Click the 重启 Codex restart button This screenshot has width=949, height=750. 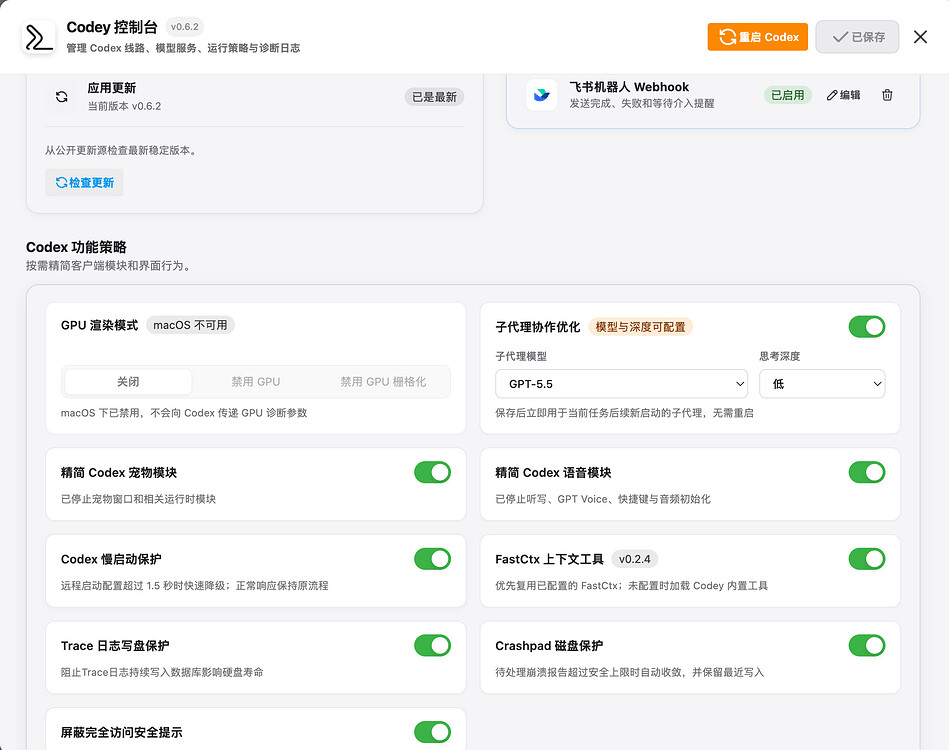[758, 37]
